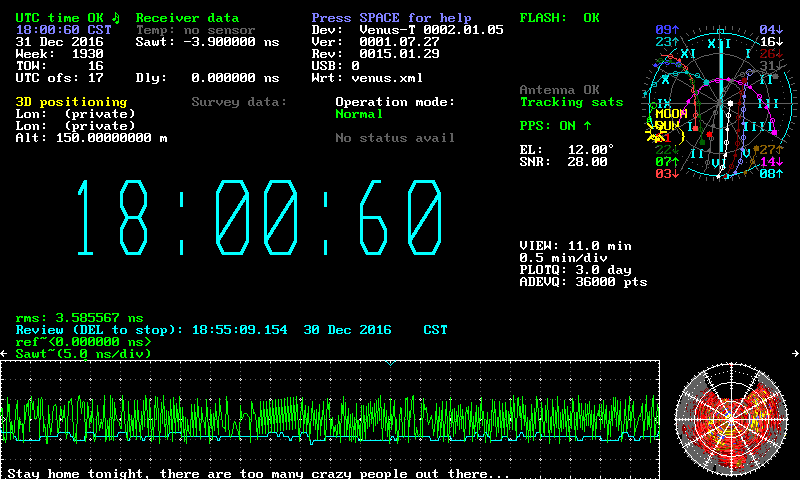800x480 pixels.
Task: Click the musical note icon beside UTC time
Action: tap(115, 17)
